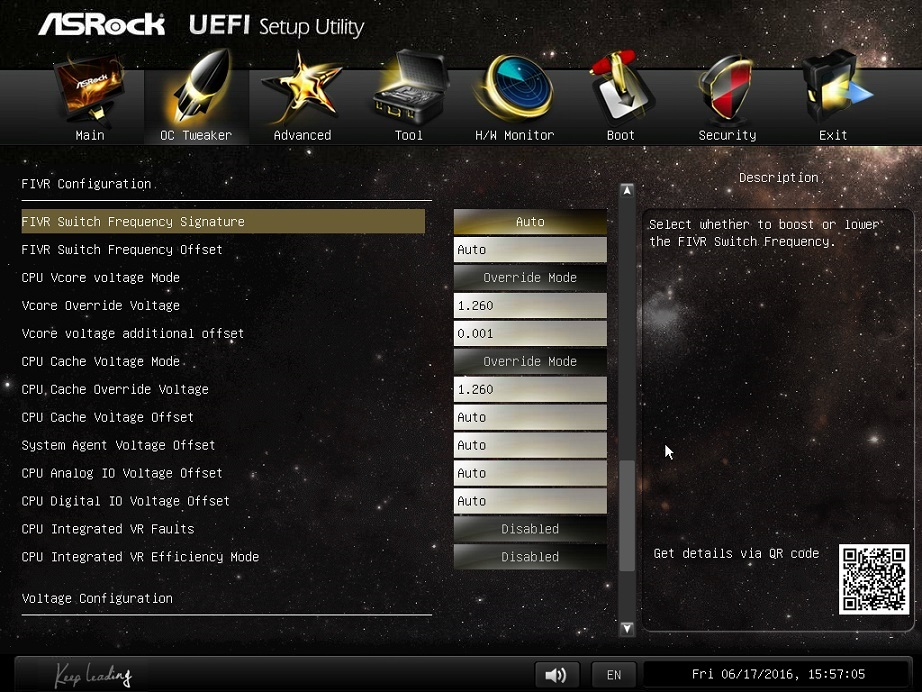This screenshot has height=692, width=922.
Task: Click the scrollbar down arrow
Action: click(627, 628)
